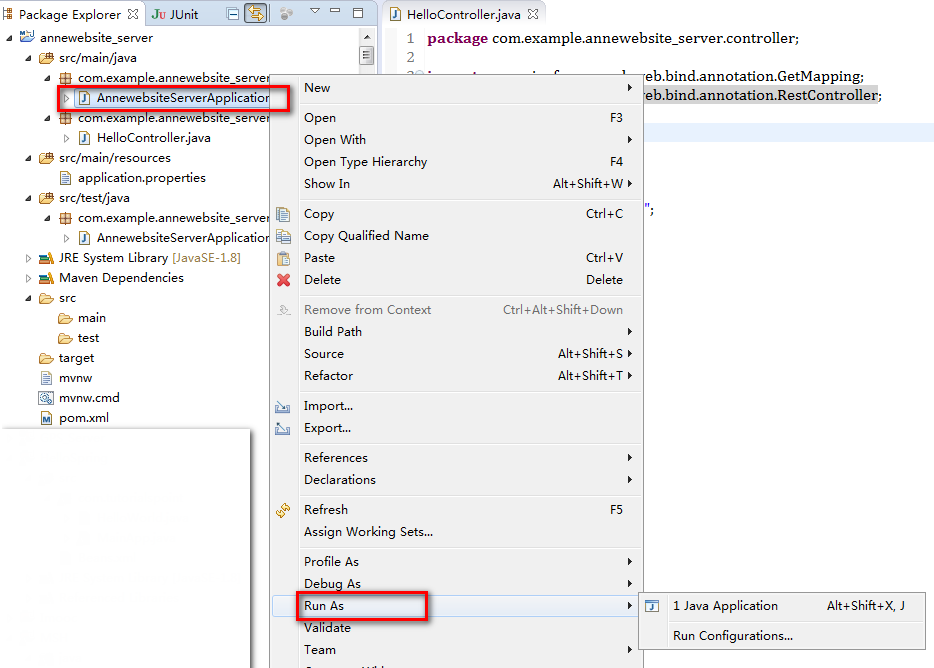The height and width of the screenshot is (668, 934).
Task: Click the JRE System Library icon
Action: (46, 258)
